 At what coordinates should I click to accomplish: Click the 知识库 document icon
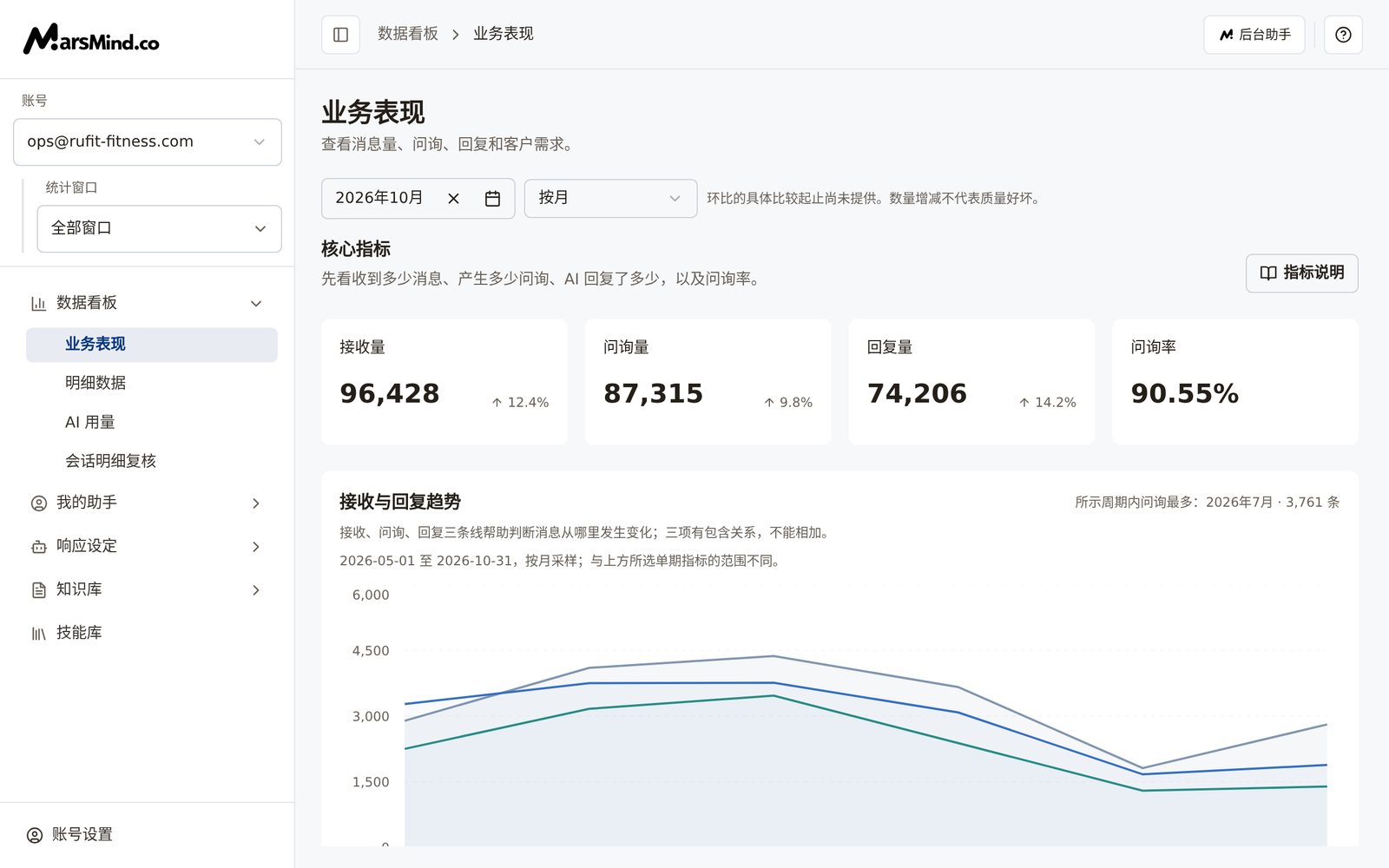38,590
